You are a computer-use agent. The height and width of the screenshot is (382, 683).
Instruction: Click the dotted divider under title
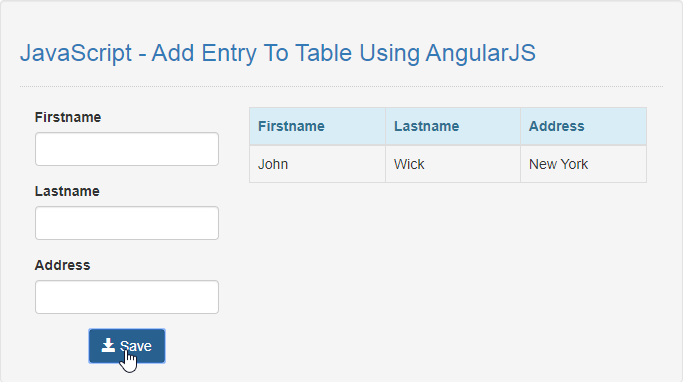tap(342, 86)
